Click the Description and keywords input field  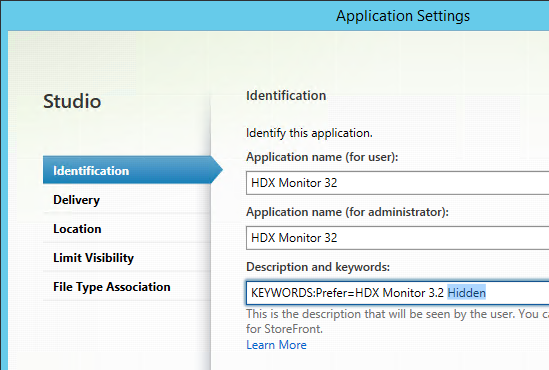(x=397, y=293)
